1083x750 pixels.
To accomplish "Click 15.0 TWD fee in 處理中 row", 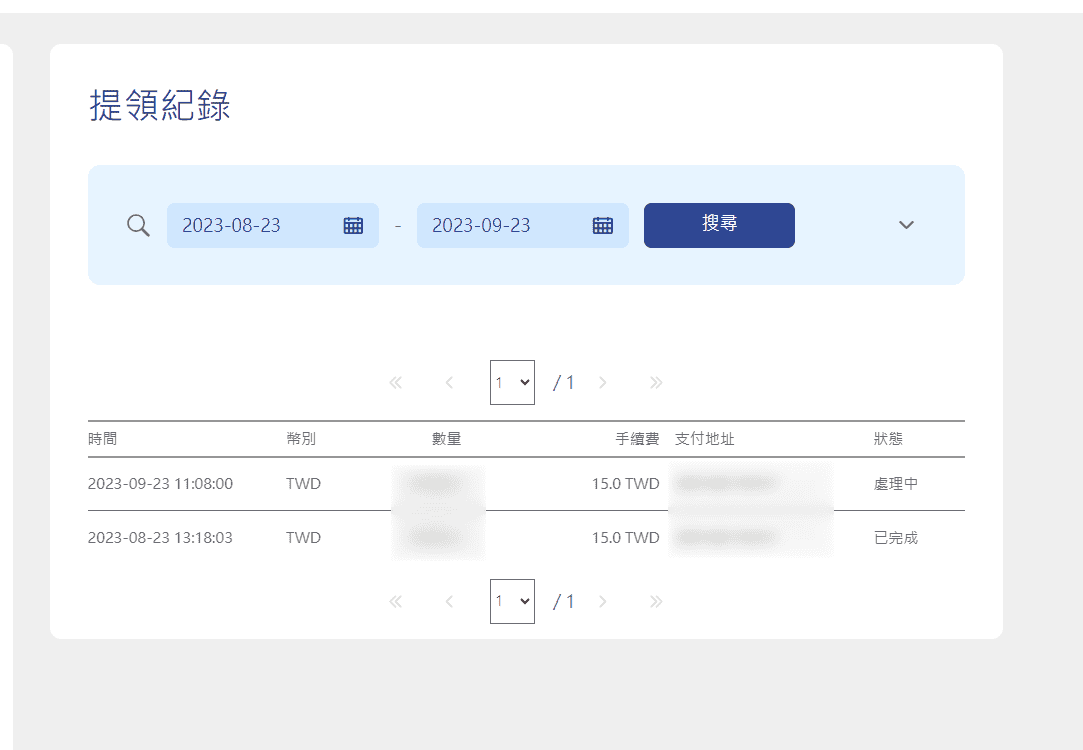I will click(625, 483).
